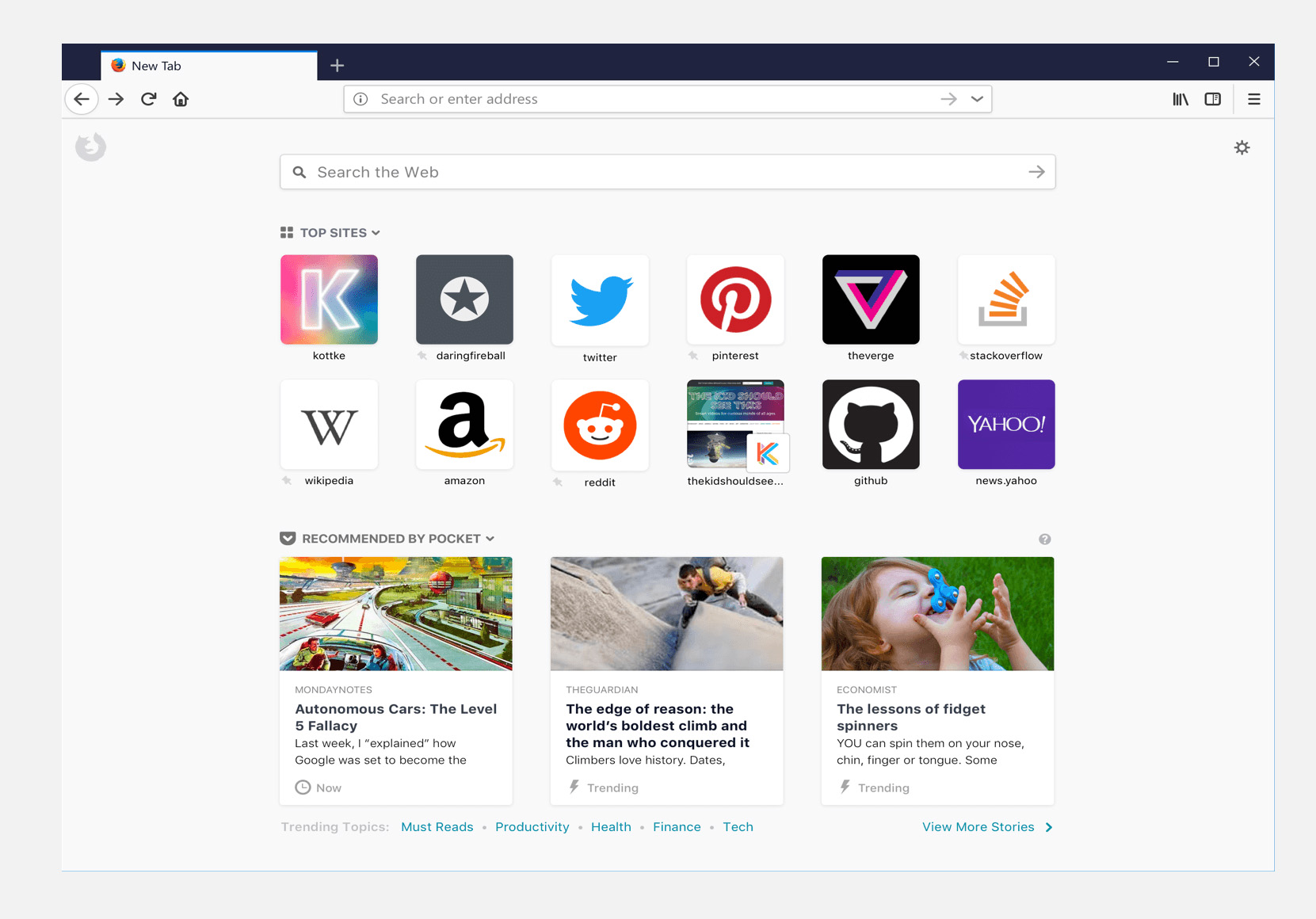The image size is (1316, 919).
Task: Expand the address bar history dropdown
Action: click(977, 99)
